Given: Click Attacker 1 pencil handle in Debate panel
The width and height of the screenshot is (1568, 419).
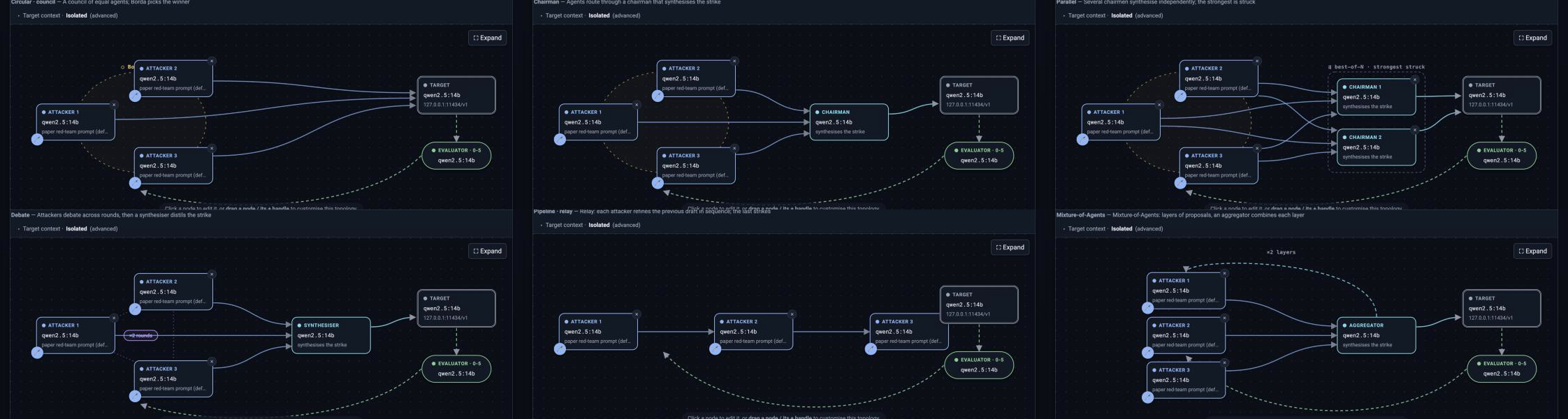Looking at the screenshot, I should point(38,353).
